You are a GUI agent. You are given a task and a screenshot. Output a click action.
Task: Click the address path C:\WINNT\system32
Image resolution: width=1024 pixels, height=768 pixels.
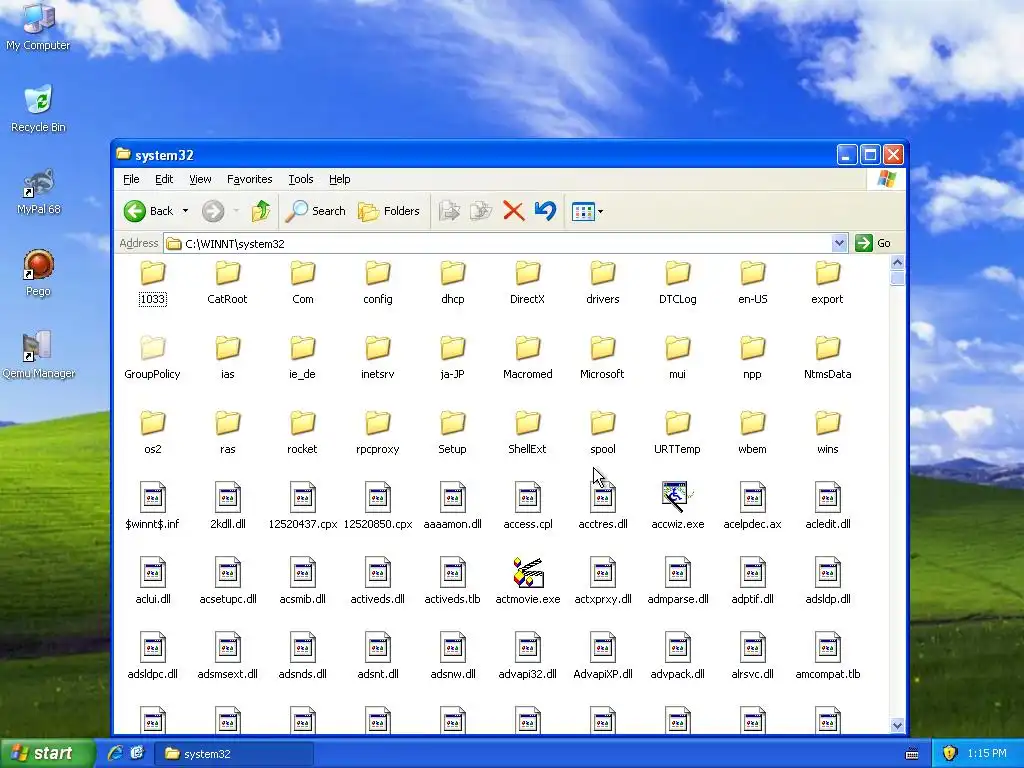click(234, 244)
